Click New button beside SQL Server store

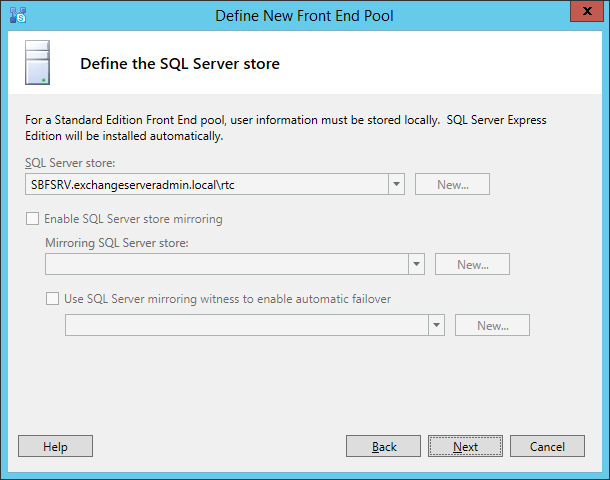tap(452, 184)
